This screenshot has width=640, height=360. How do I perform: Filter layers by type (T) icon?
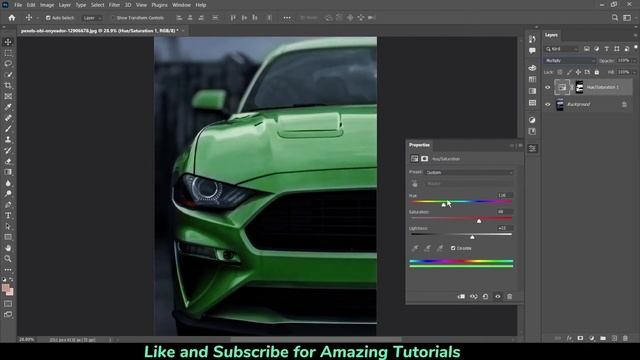click(607, 49)
